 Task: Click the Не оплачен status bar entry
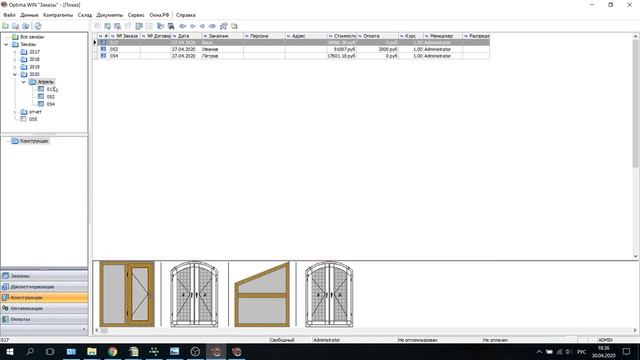click(x=496, y=340)
